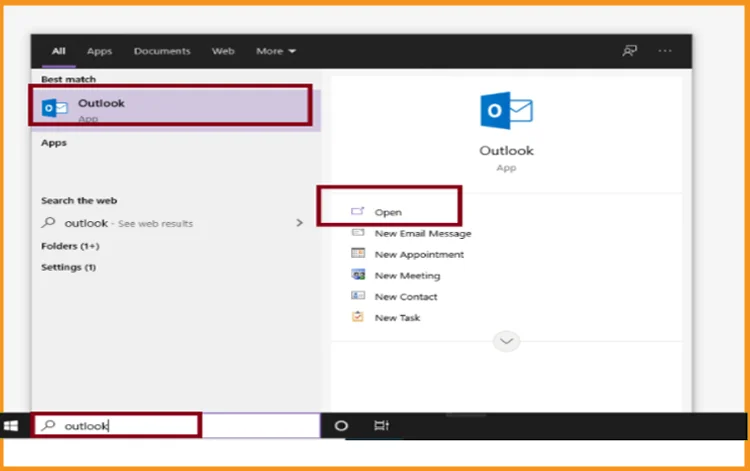
Task: Expand the outlook web results arrow
Action: (x=299, y=223)
